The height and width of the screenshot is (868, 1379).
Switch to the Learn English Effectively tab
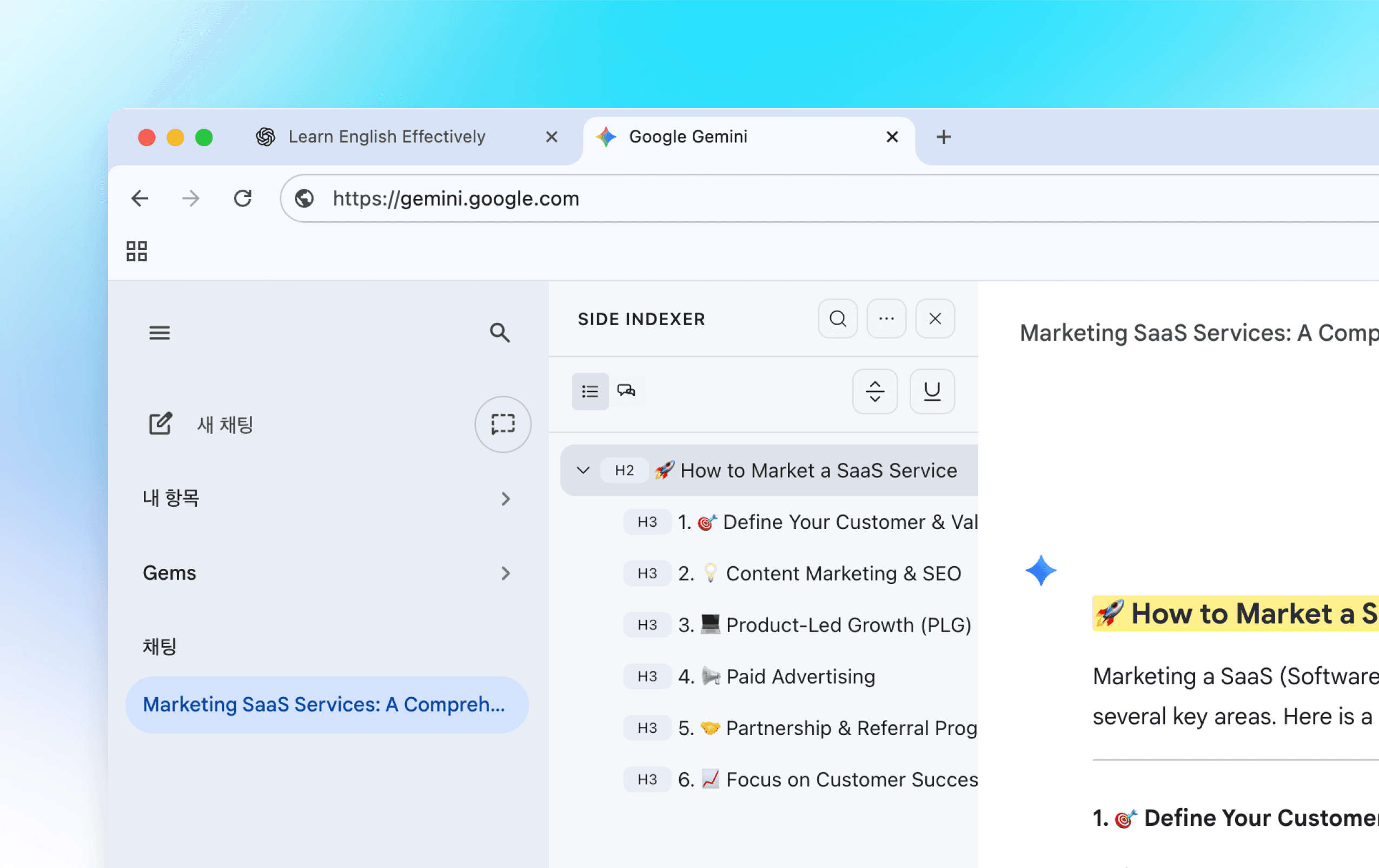(x=387, y=136)
